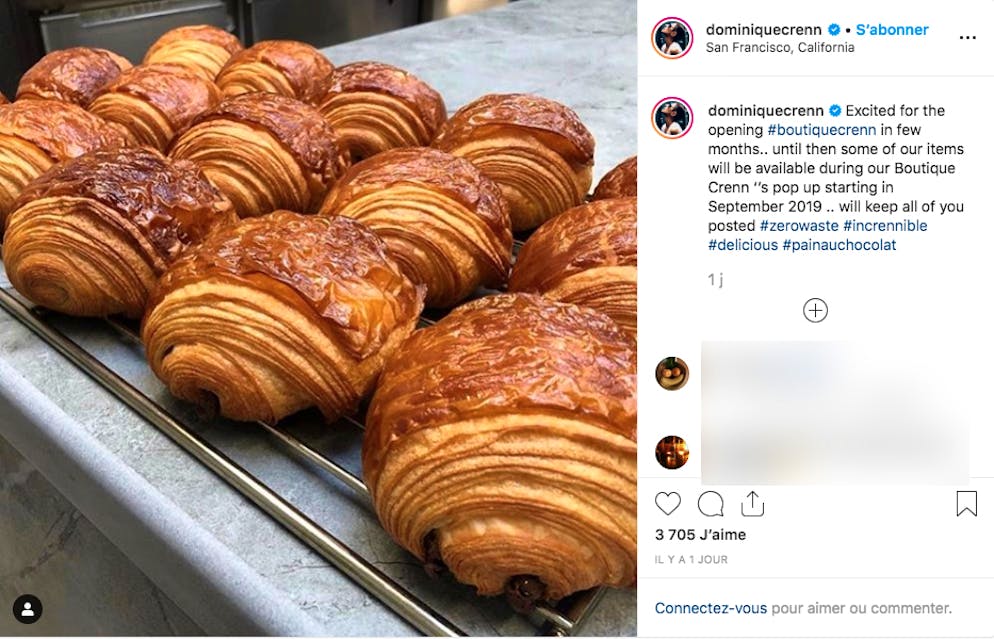994x639 pixels.
Task: Open the three-dots more options menu
Action: pos(967,38)
